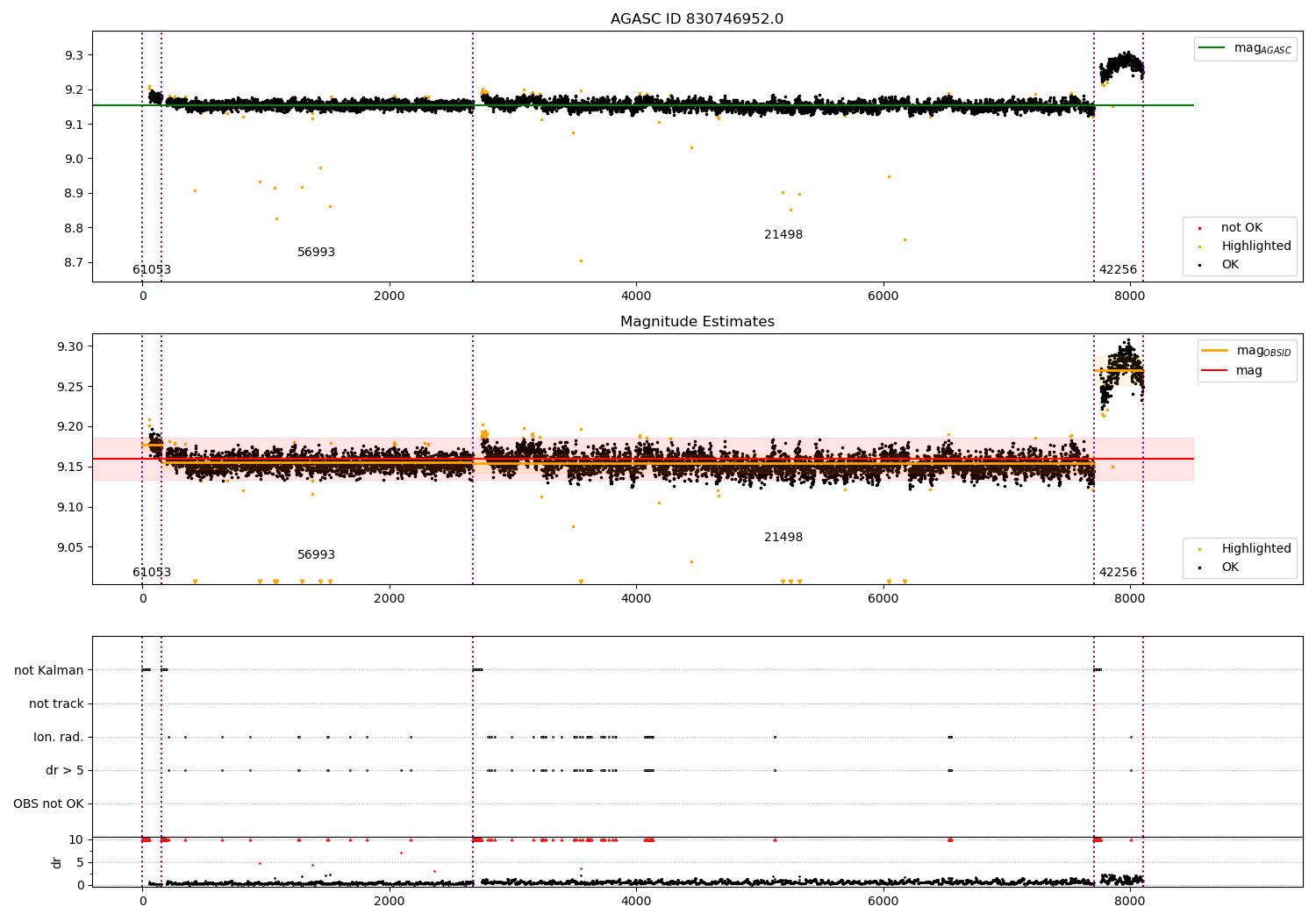
Task: Click "not OK" in top plot legend
Action: pyautogui.click(x=1231, y=227)
